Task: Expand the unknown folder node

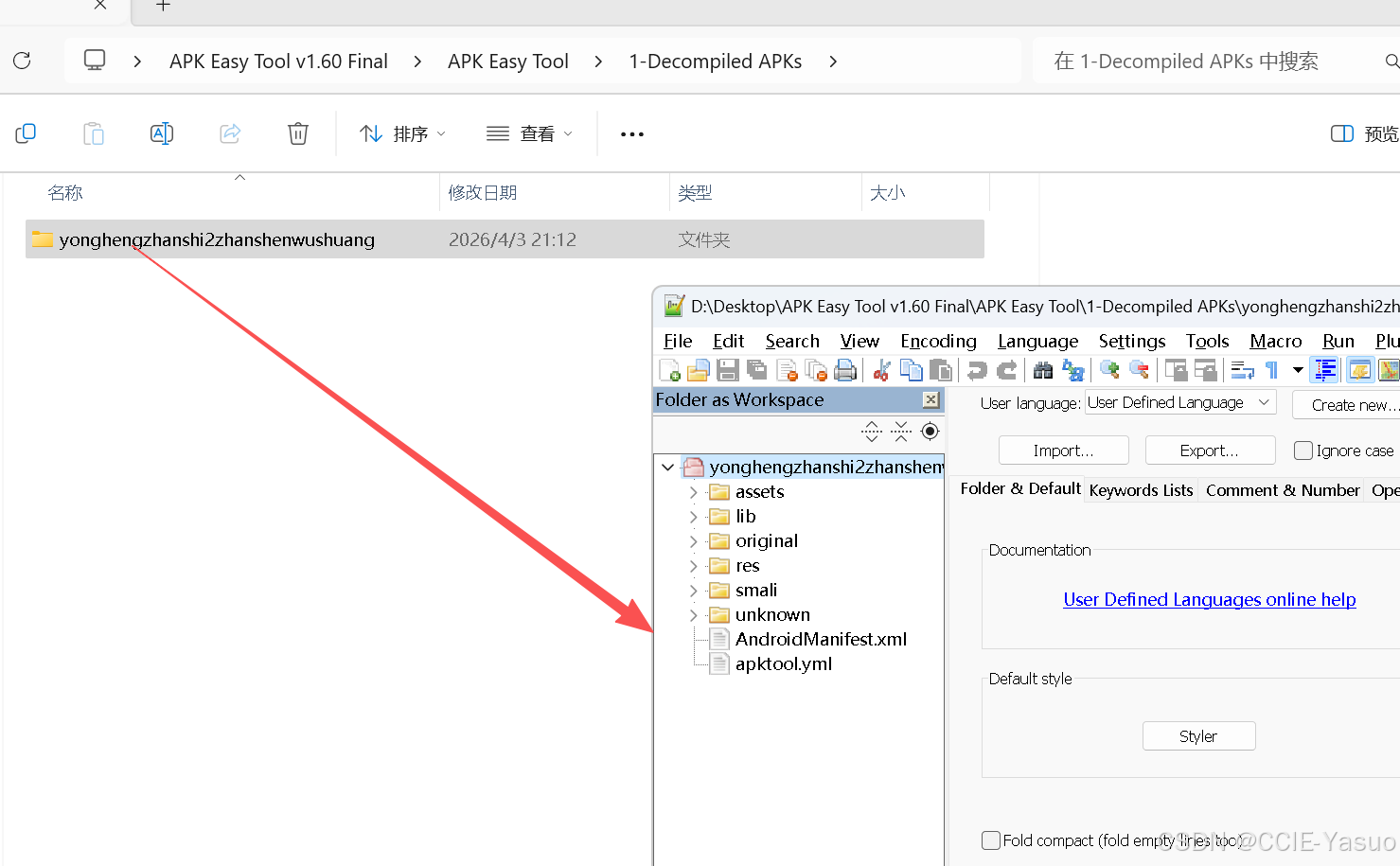Action: [x=694, y=615]
